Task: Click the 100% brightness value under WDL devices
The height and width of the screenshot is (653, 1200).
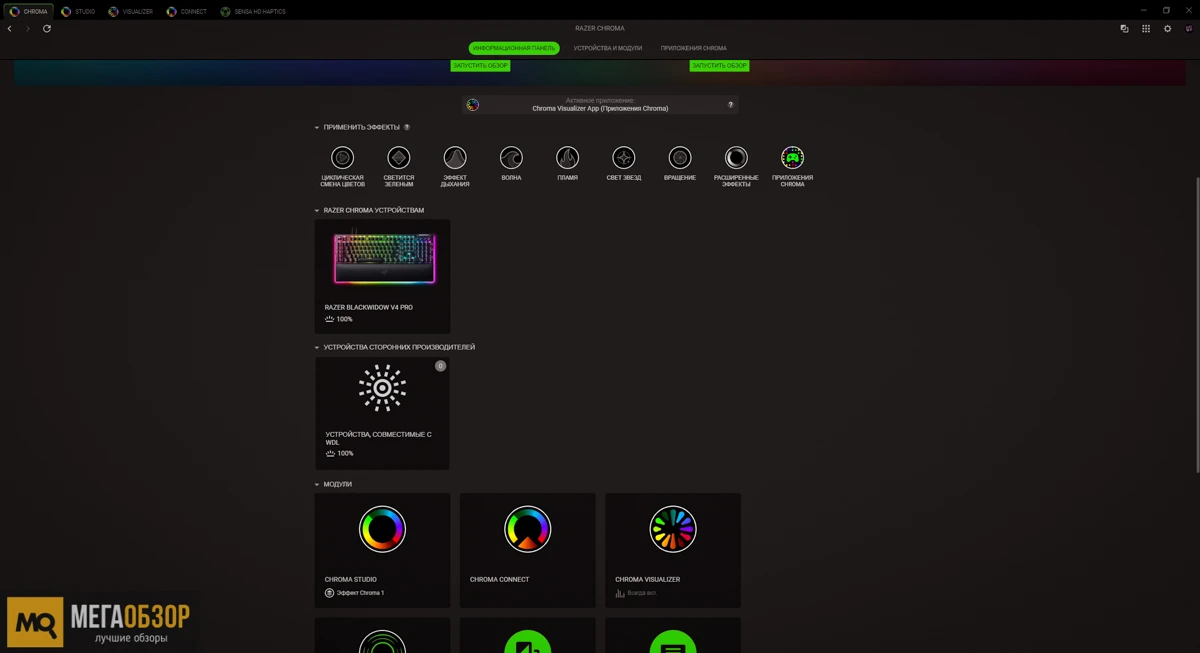Action: point(345,454)
